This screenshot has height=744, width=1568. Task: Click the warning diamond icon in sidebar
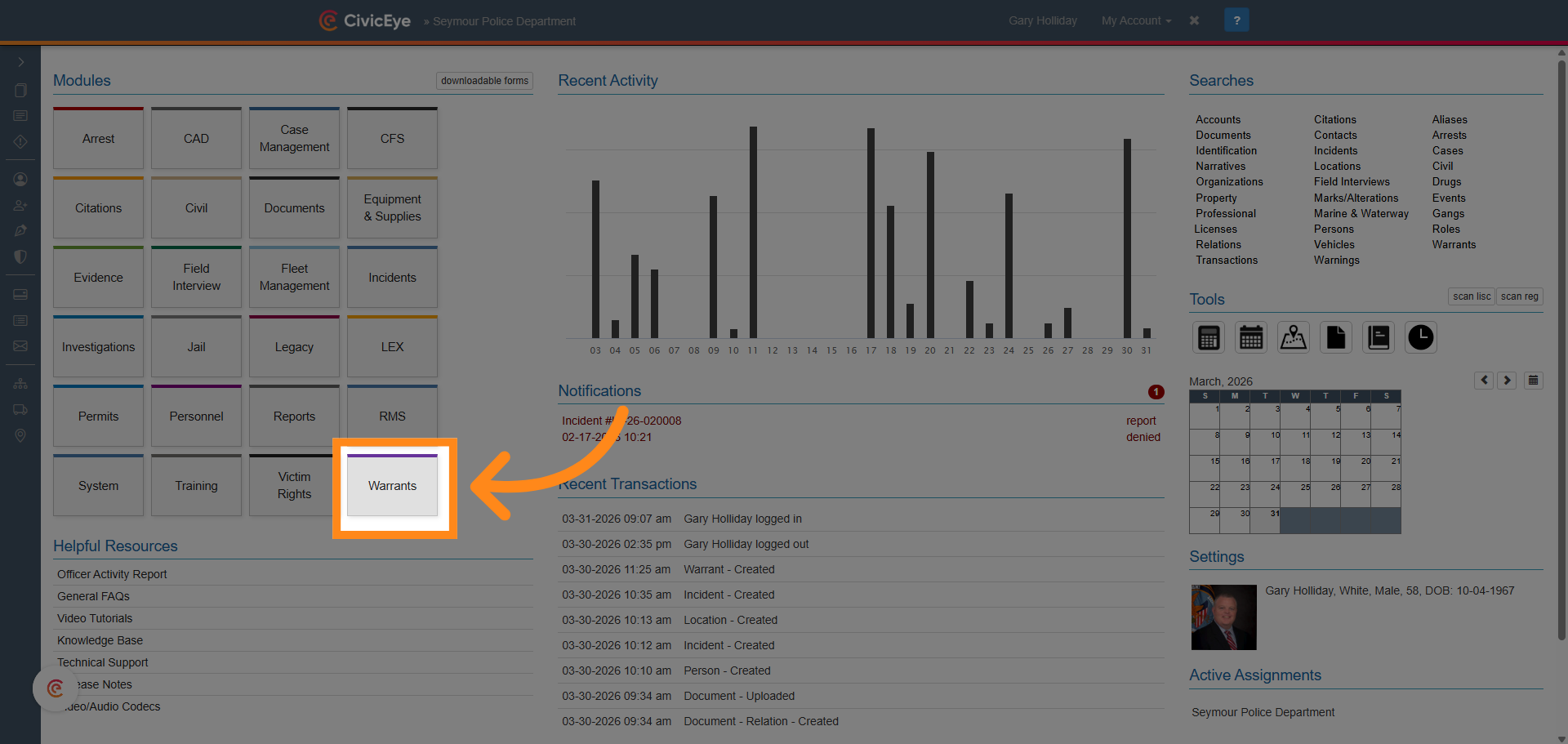[x=20, y=141]
